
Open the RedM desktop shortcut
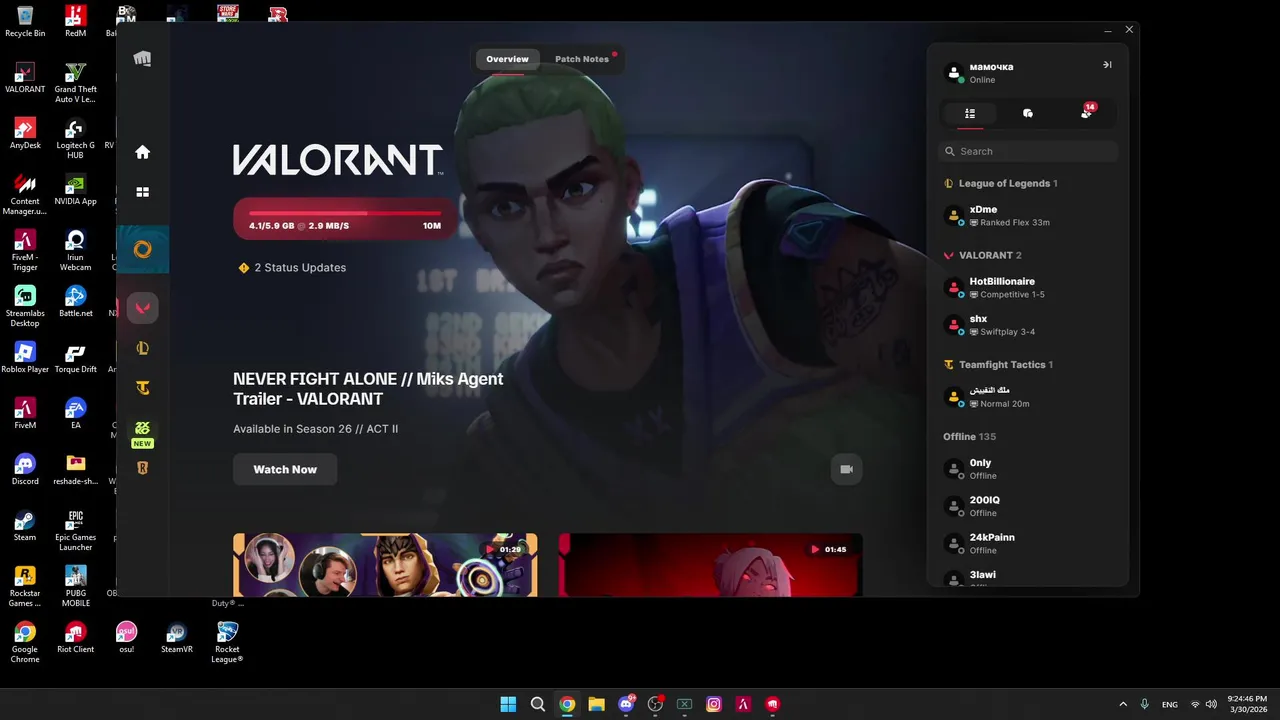75,22
